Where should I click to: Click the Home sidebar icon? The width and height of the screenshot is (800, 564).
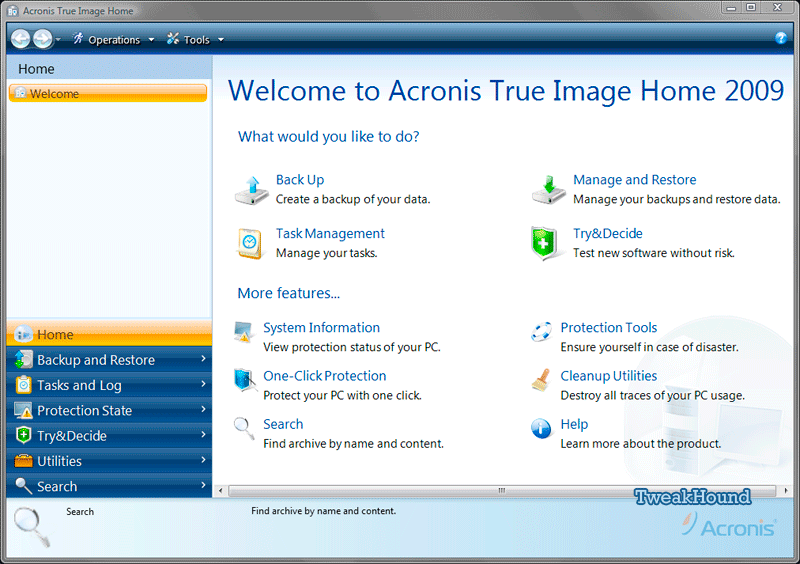pyautogui.click(x=23, y=334)
